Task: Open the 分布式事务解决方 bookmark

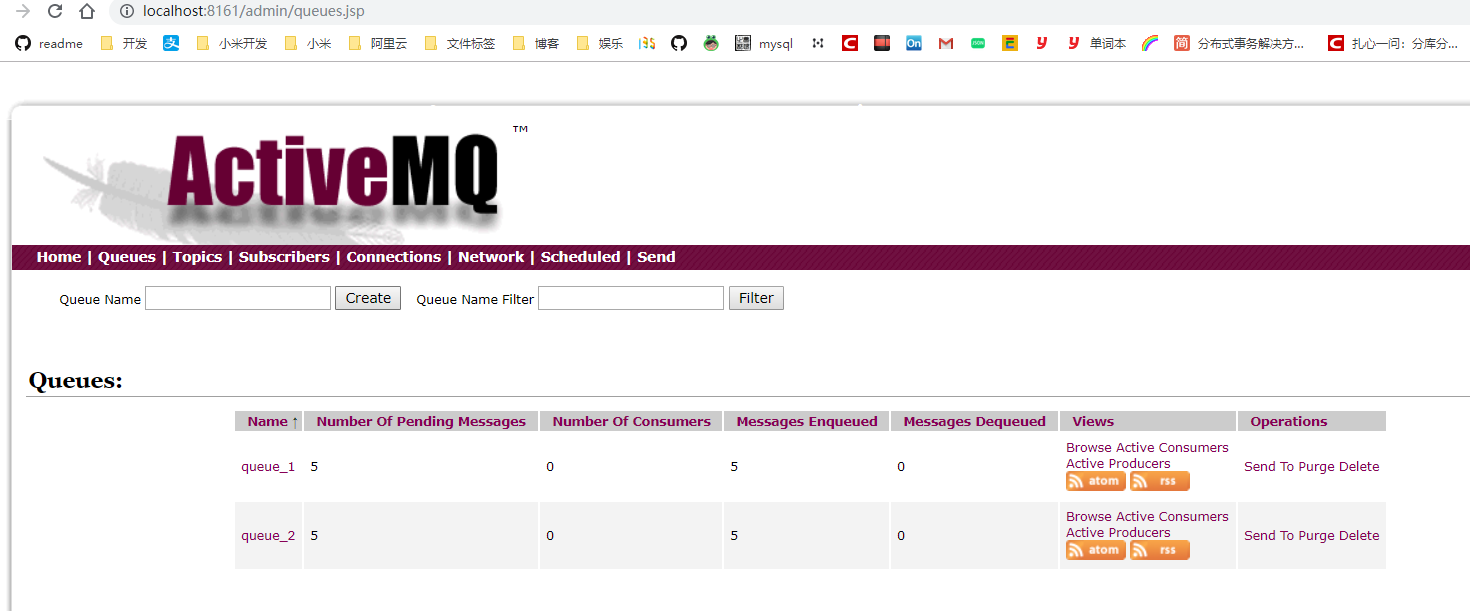Action: (1240, 43)
